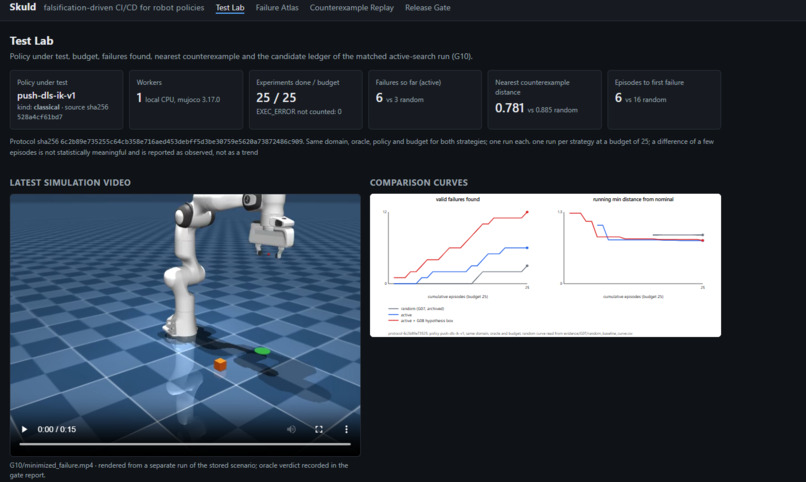Seek within the video progress bar

185,444
